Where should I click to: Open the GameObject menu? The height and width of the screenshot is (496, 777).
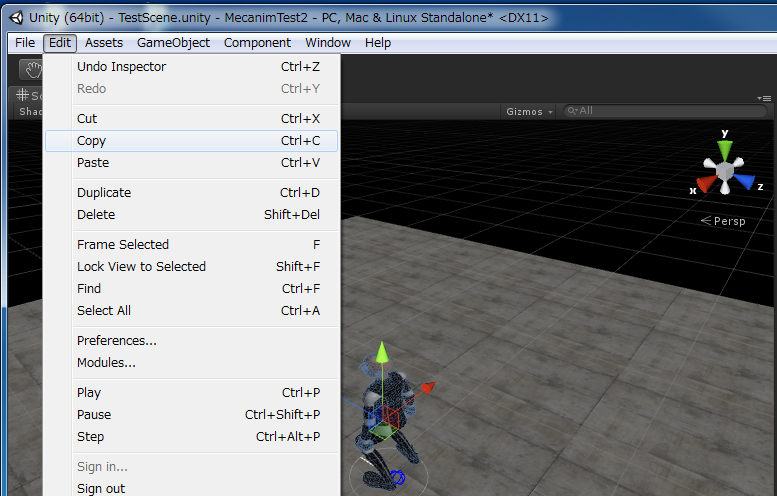[173, 43]
